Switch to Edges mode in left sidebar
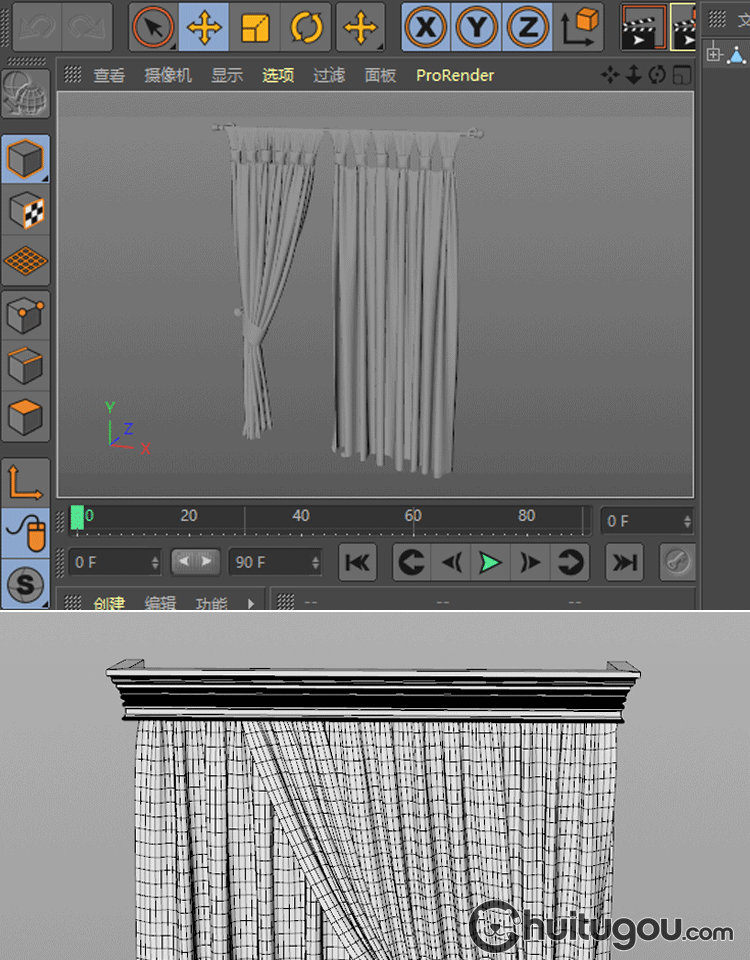Screen dimensions: 750x960 coord(25,366)
